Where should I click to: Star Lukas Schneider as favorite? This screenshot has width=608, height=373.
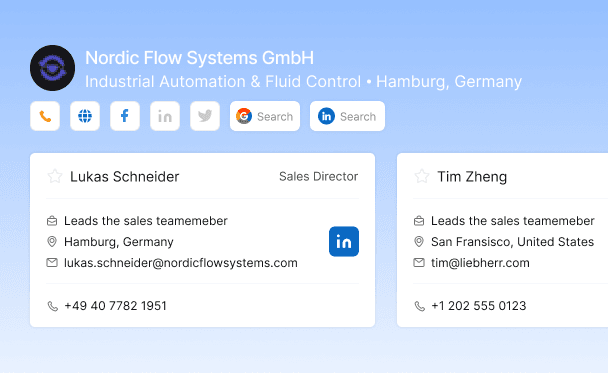(x=55, y=176)
